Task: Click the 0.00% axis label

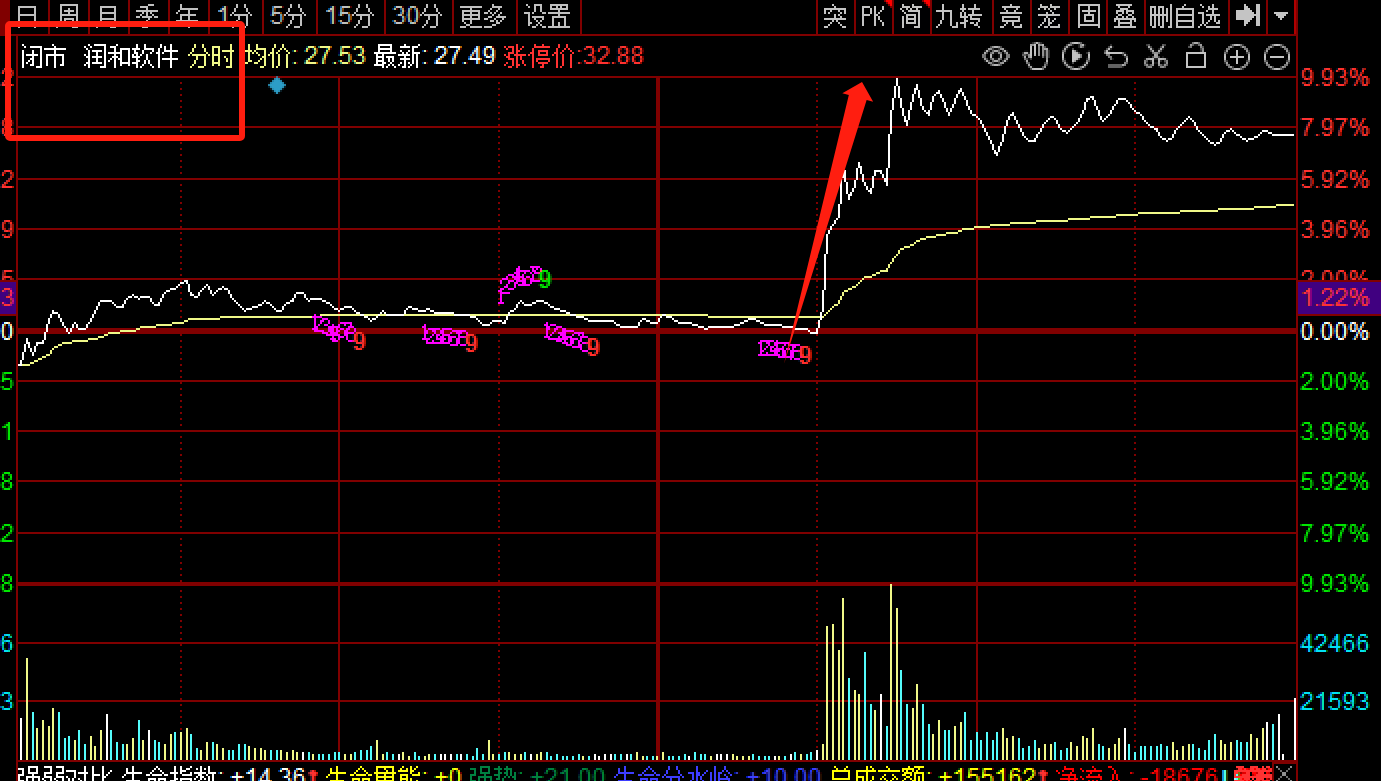Action: [1335, 331]
